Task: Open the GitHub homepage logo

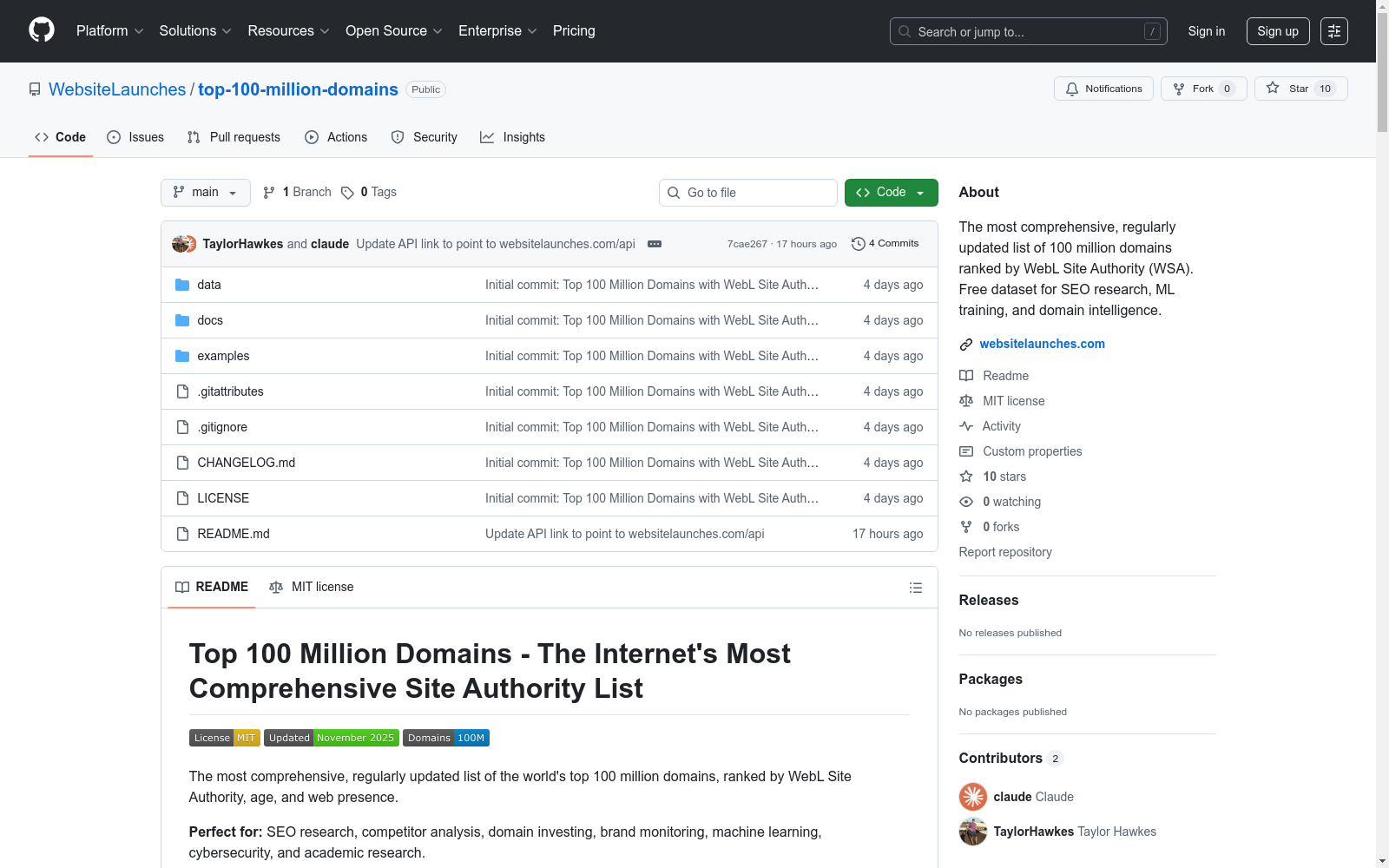Action: tap(42, 30)
